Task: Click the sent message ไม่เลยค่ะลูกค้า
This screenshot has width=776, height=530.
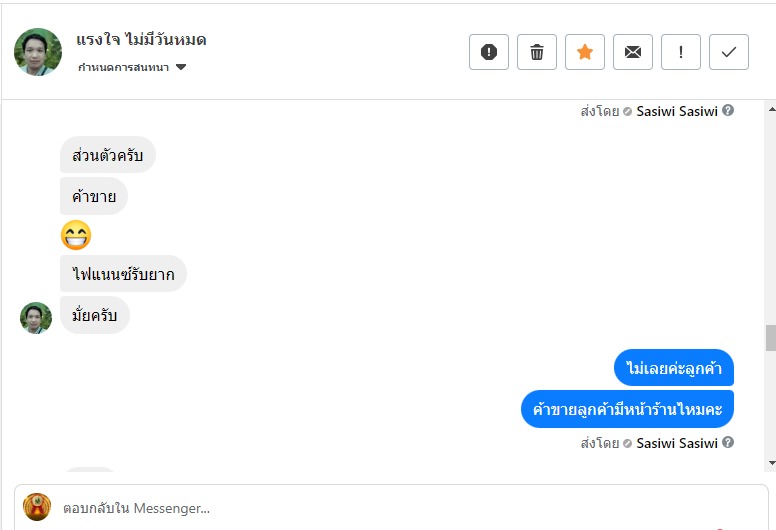Action: tap(674, 368)
